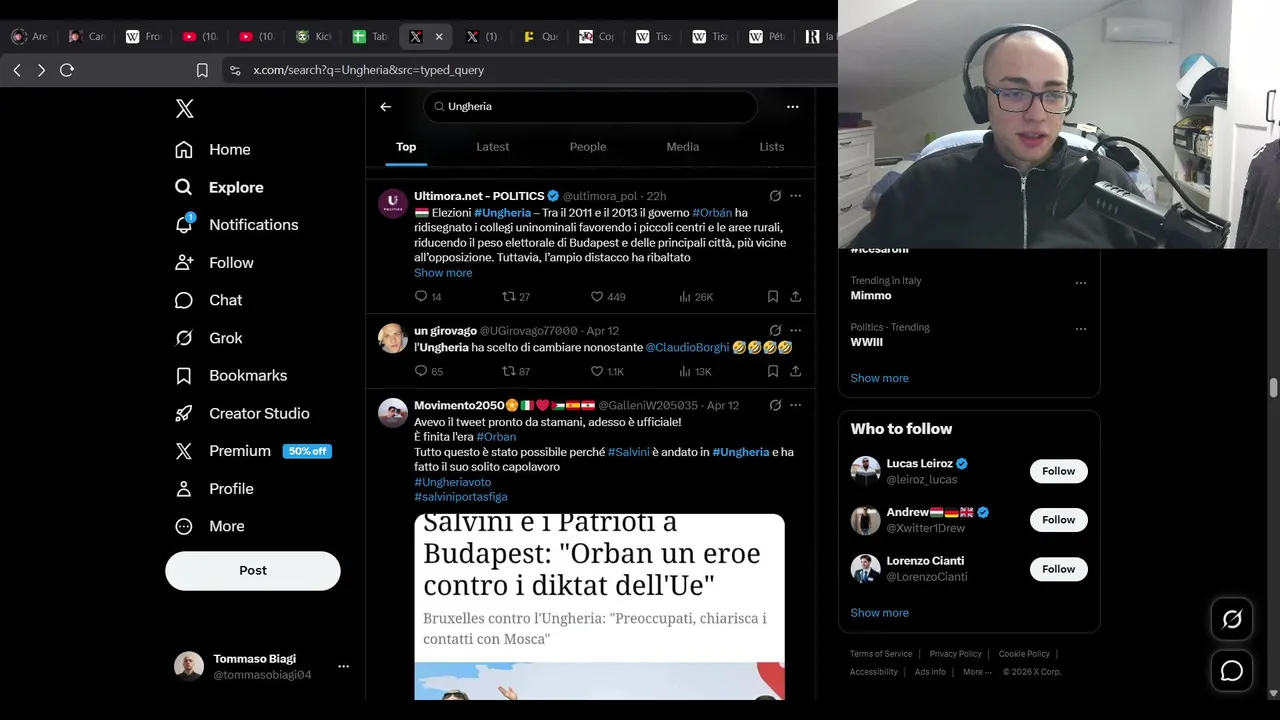This screenshot has height=720, width=1280.
Task: Click browser back arrow
Action: (17, 70)
